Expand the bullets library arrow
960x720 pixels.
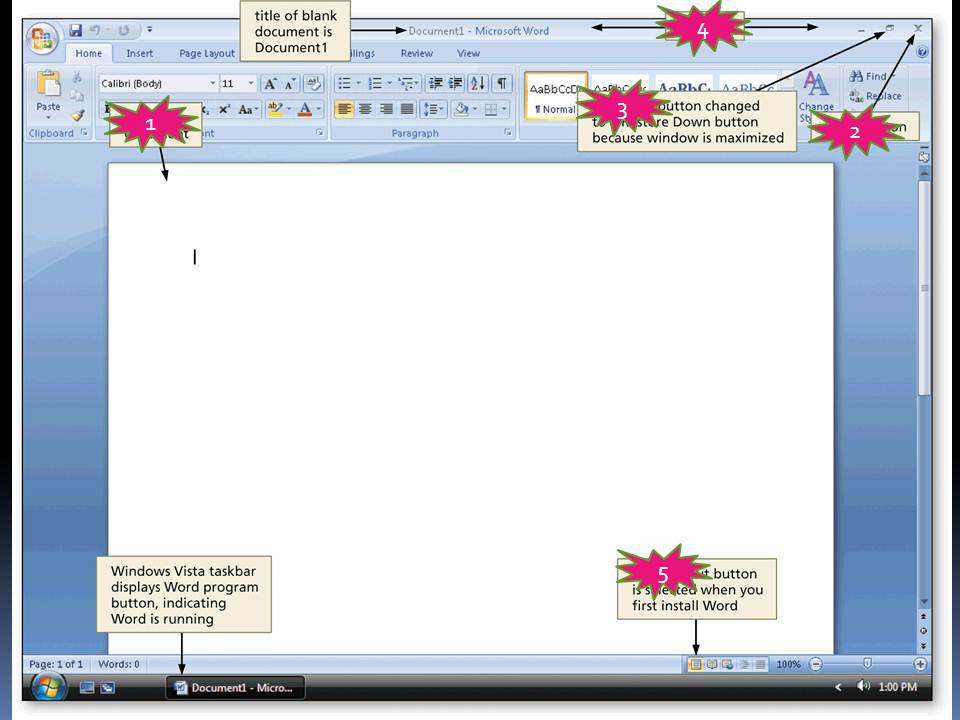(x=358, y=83)
